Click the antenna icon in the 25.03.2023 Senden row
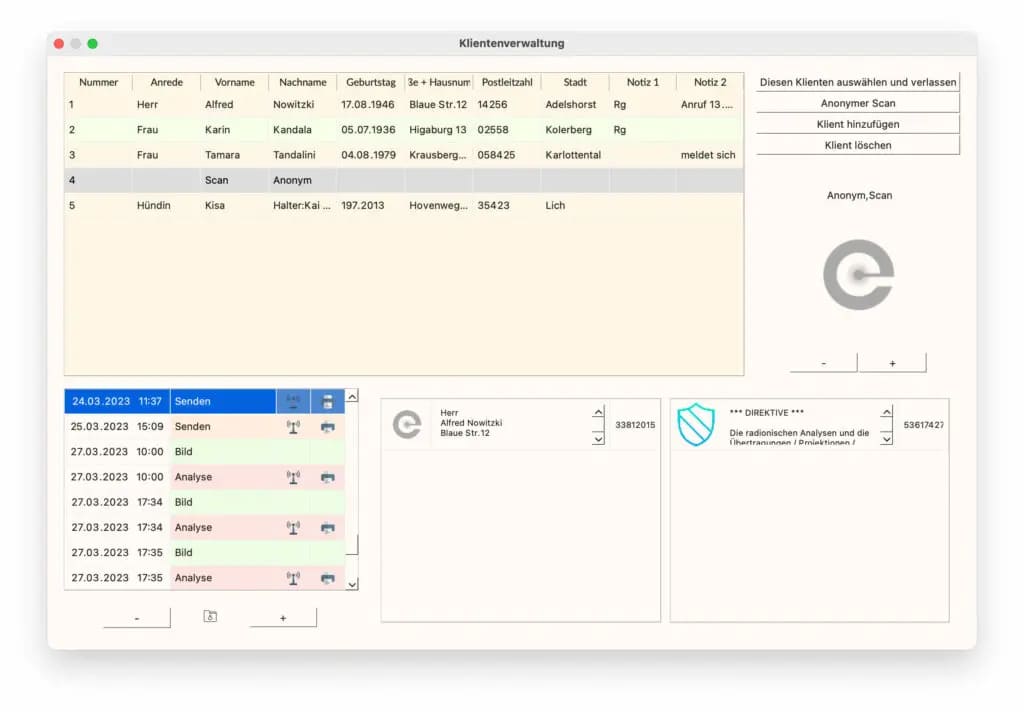 coord(293,427)
